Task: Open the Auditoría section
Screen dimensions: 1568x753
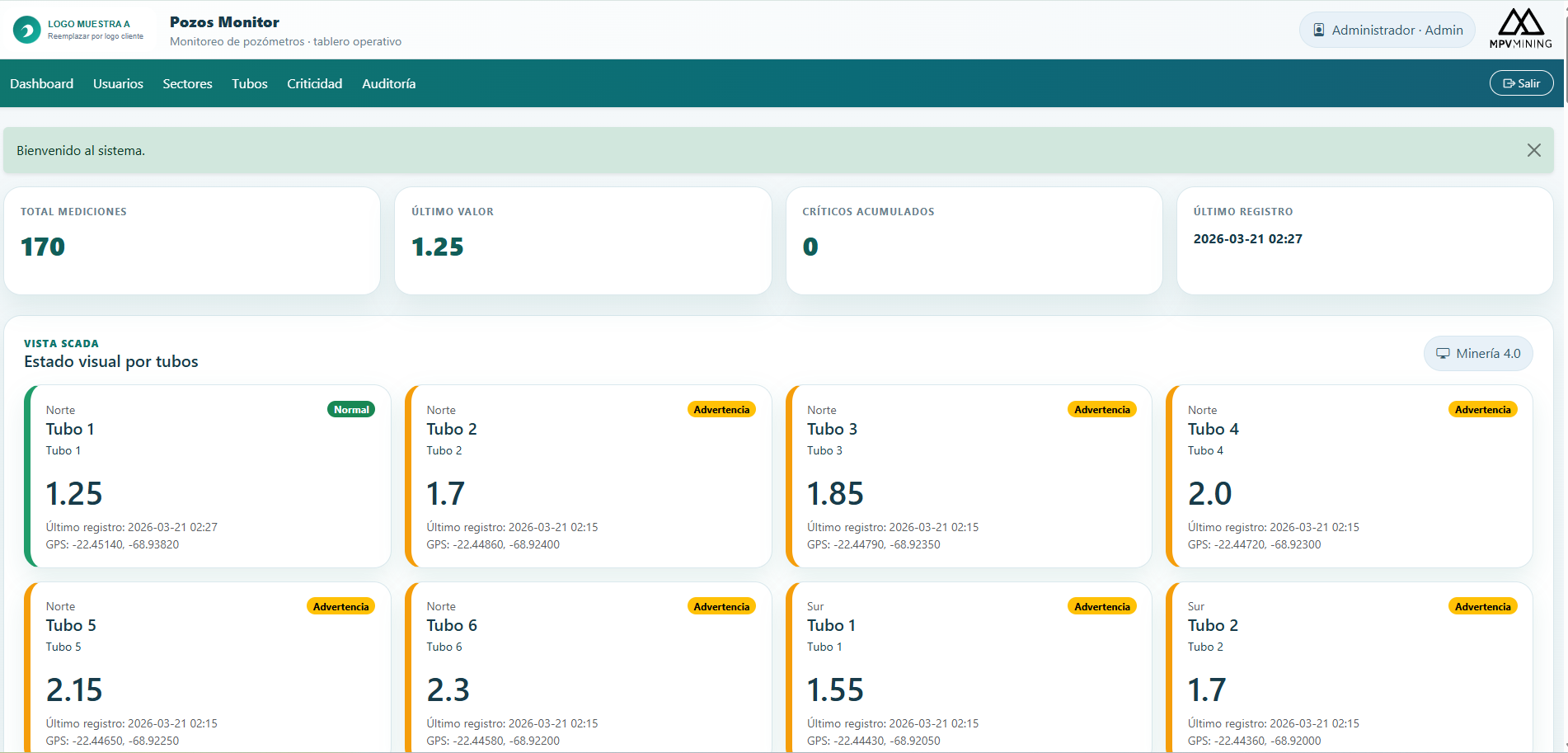Action: click(x=387, y=83)
